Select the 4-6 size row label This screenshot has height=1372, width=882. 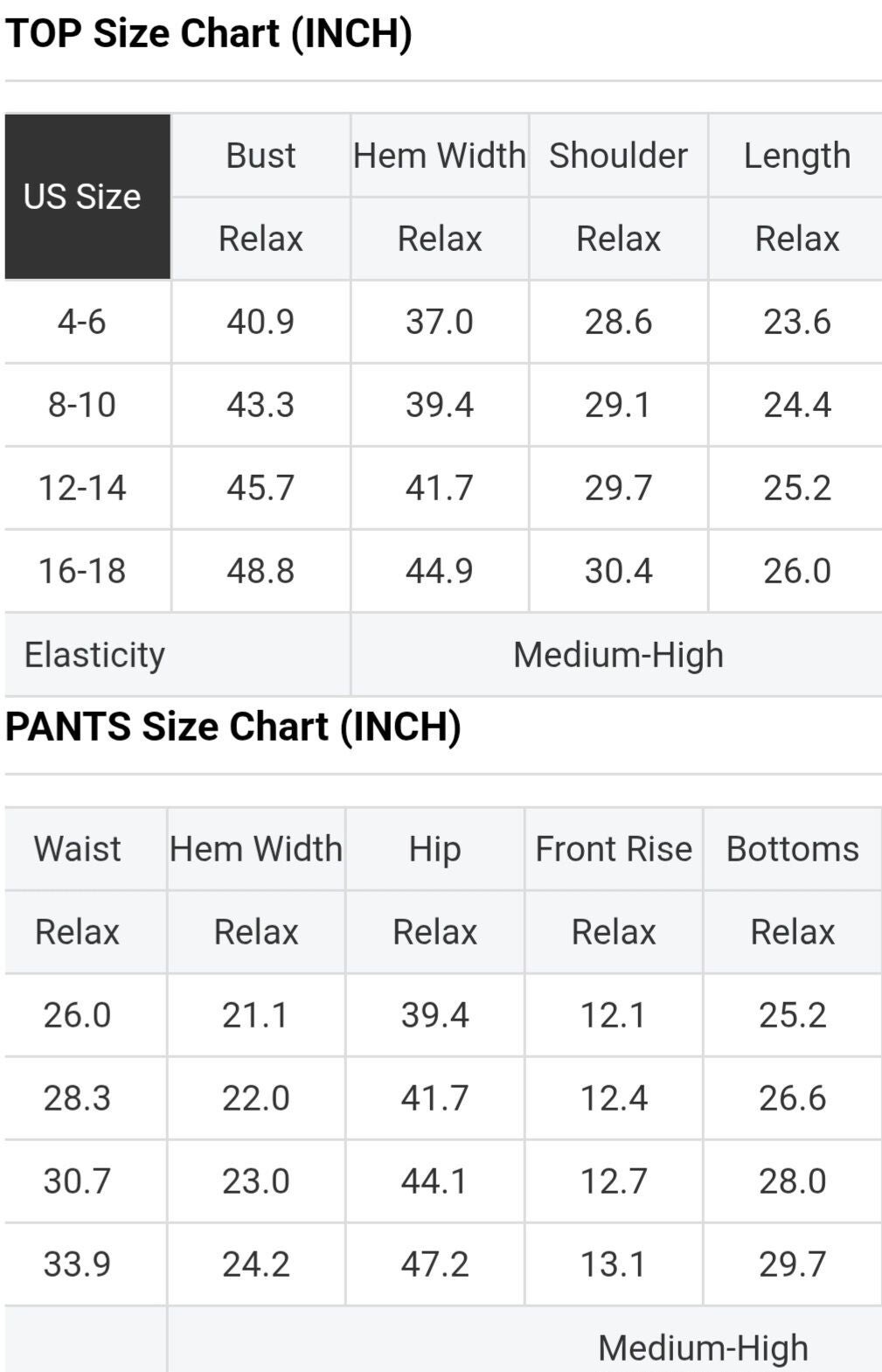click(x=82, y=322)
